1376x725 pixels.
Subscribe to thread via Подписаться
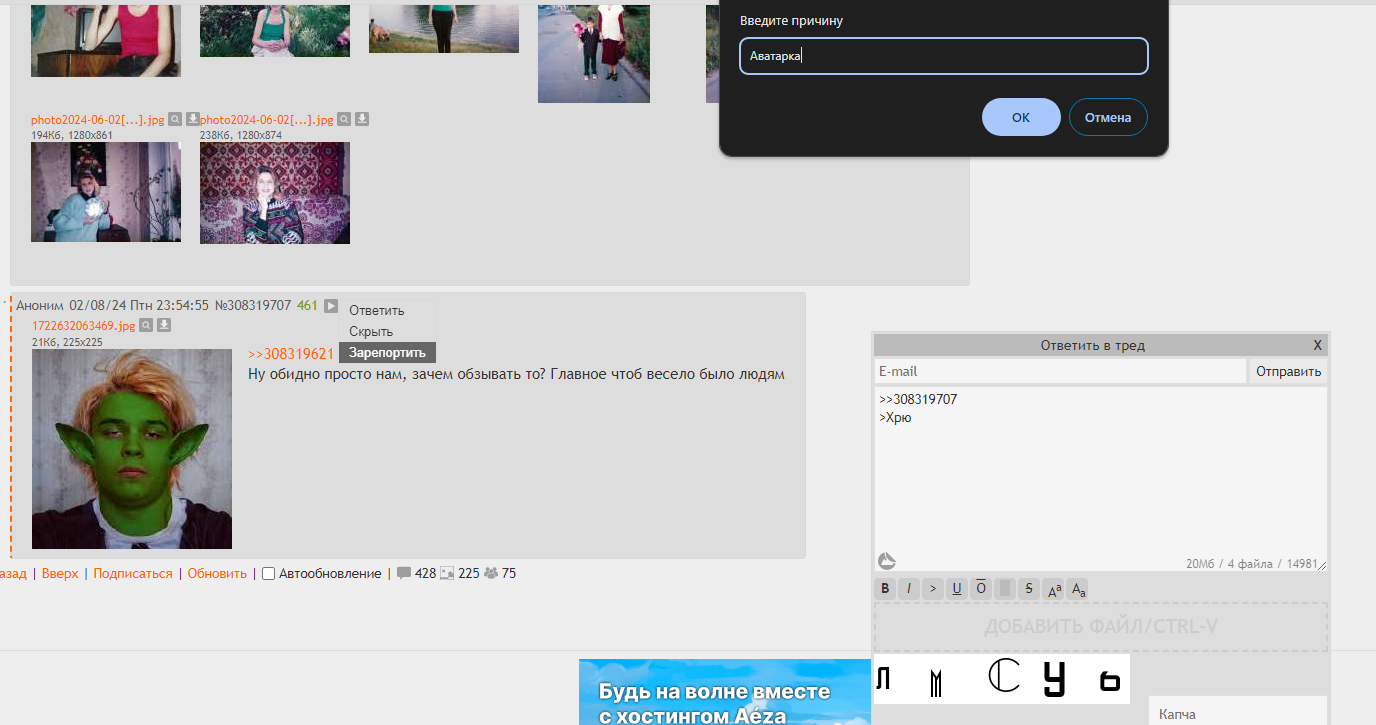[x=133, y=573]
